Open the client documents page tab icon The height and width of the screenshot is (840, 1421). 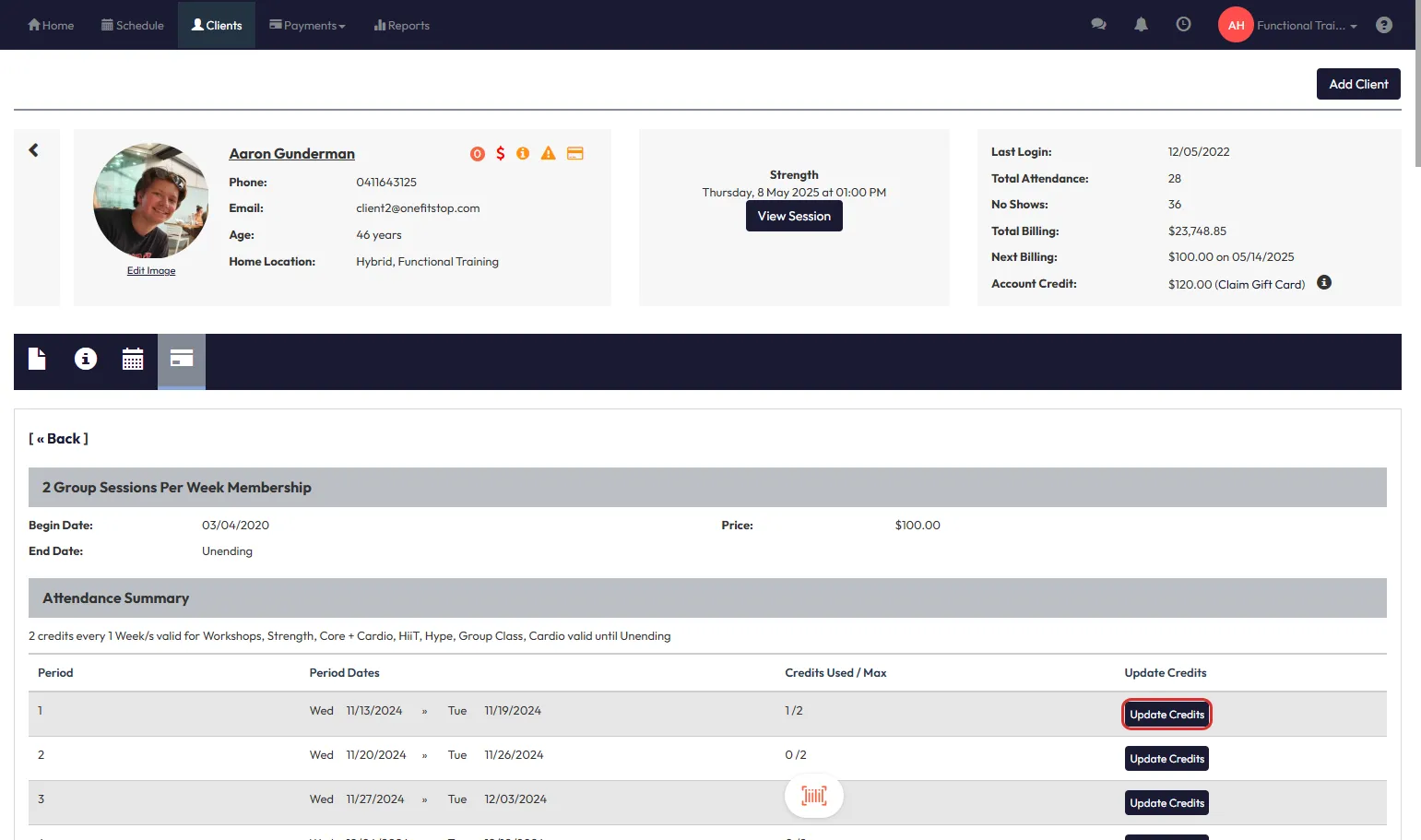tap(37, 360)
